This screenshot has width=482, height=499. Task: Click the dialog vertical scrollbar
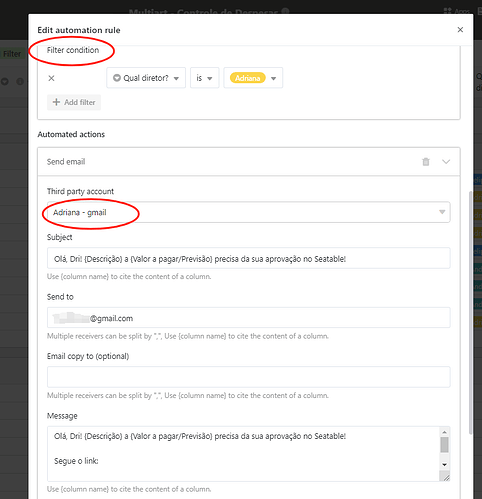click(x=470, y=313)
